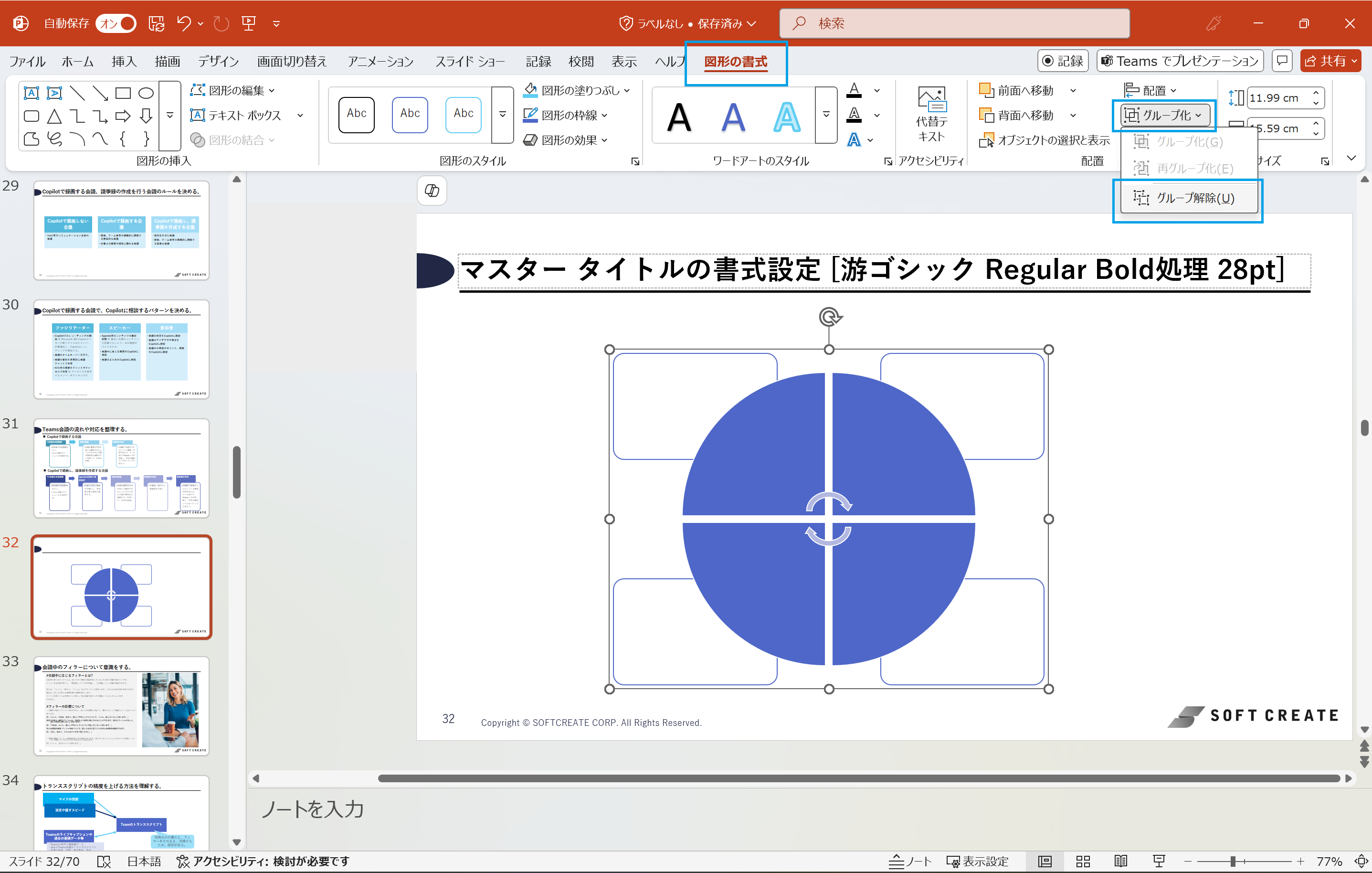
Task: Open the Insert (挿入) tab
Action: [124, 62]
